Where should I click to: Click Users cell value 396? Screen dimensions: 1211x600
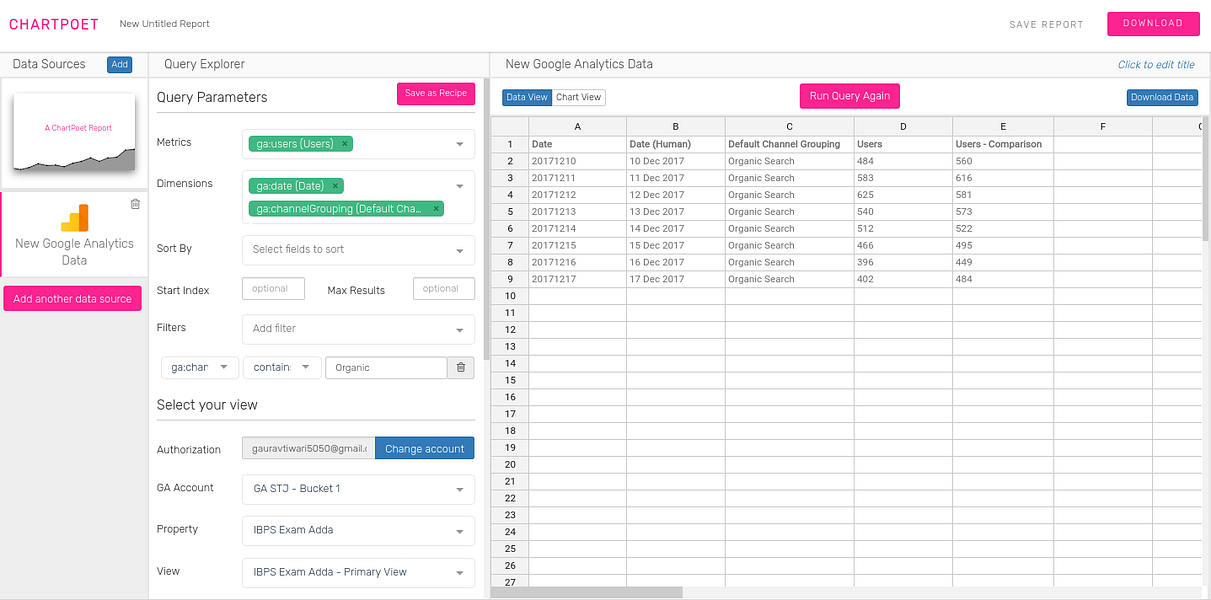pos(903,262)
